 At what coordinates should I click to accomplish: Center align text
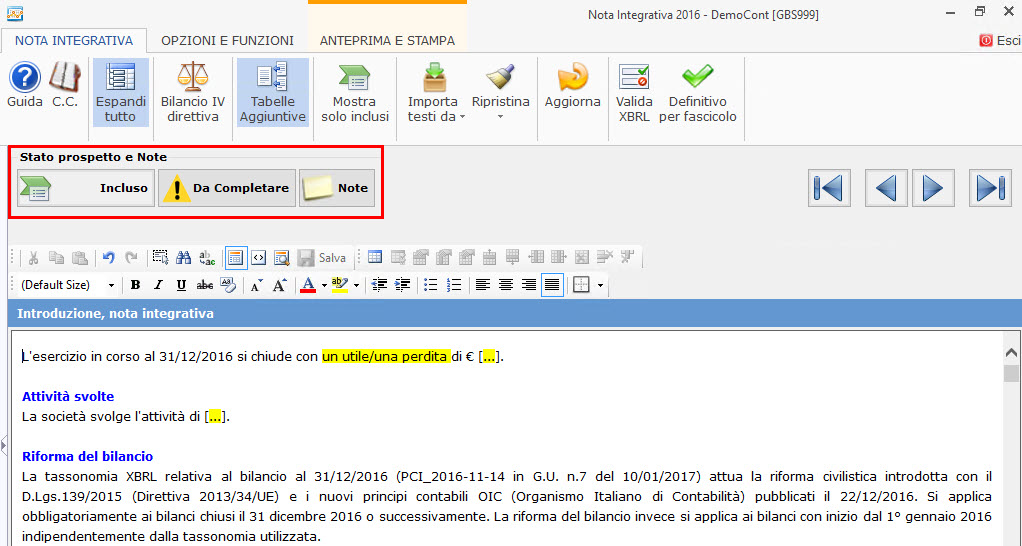click(x=506, y=285)
